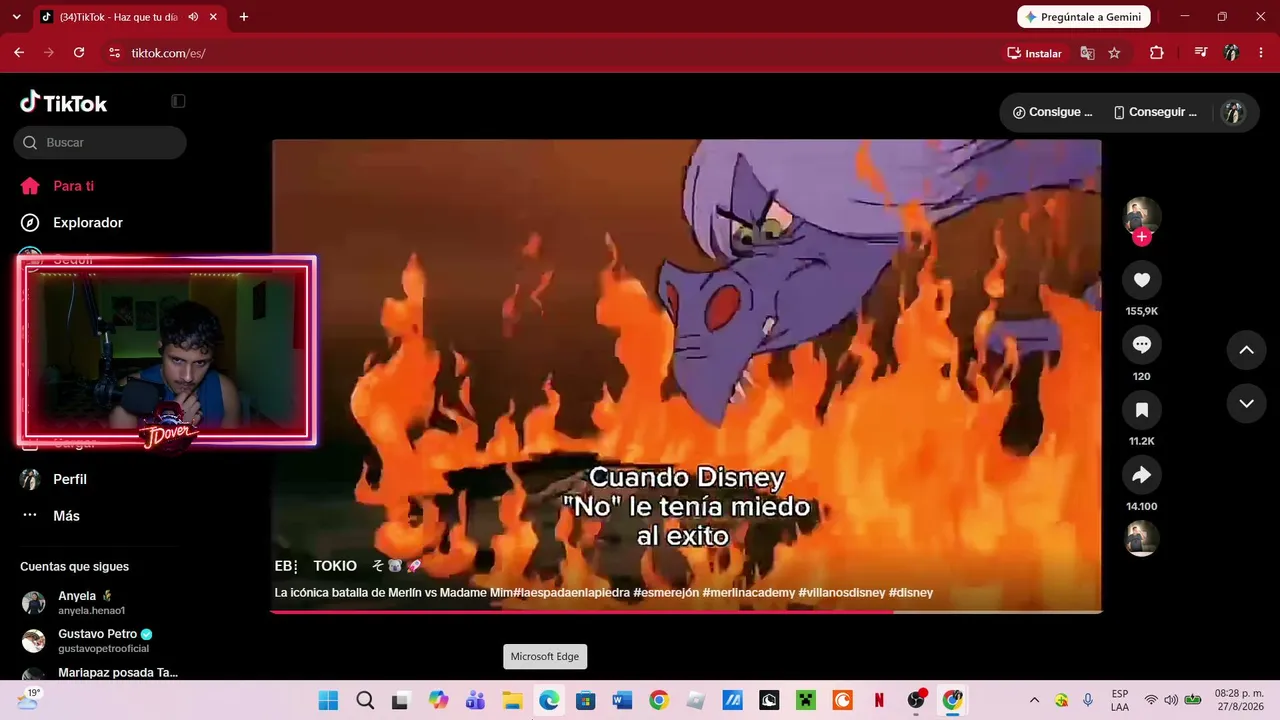This screenshot has width=1280, height=720.
Task: Share the video using the arrow icon
Action: click(1142, 475)
